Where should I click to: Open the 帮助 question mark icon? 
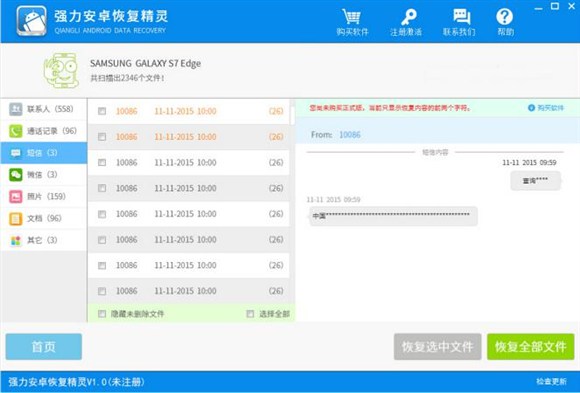tap(505, 17)
